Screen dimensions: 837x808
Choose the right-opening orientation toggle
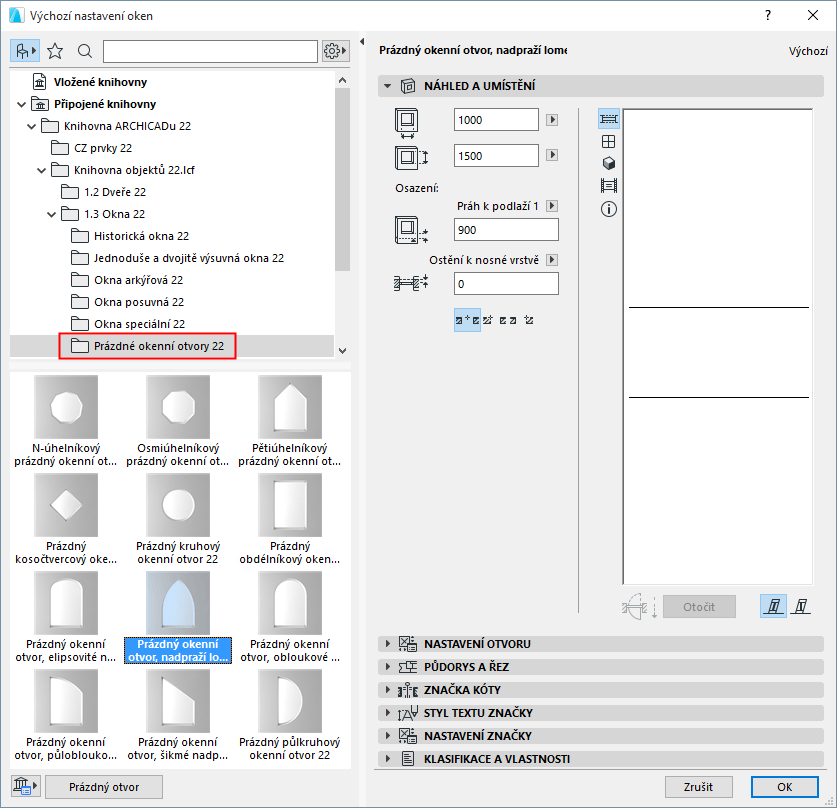pyautogui.click(x=800, y=607)
